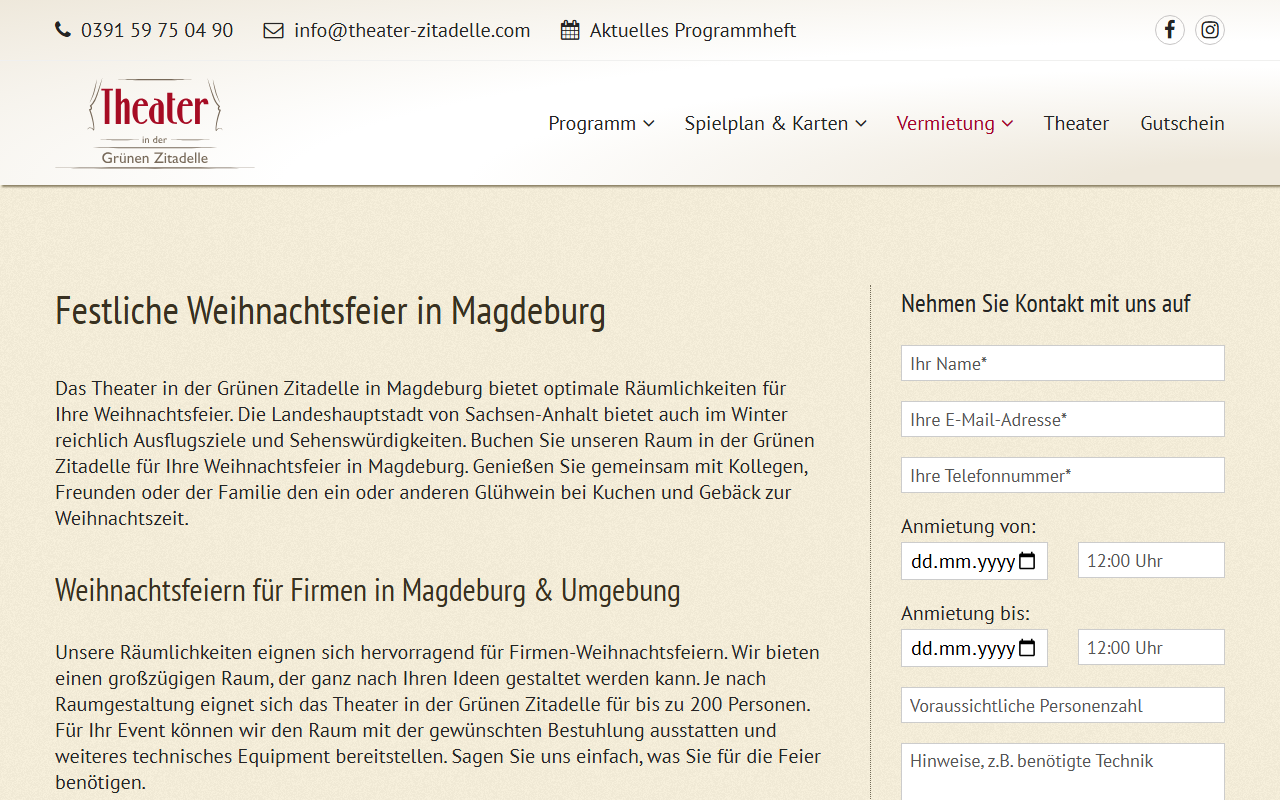Focus the Hinweise benötigte Technik text area
The image size is (1280, 800).
pyautogui.click(x=1063, y=772)
